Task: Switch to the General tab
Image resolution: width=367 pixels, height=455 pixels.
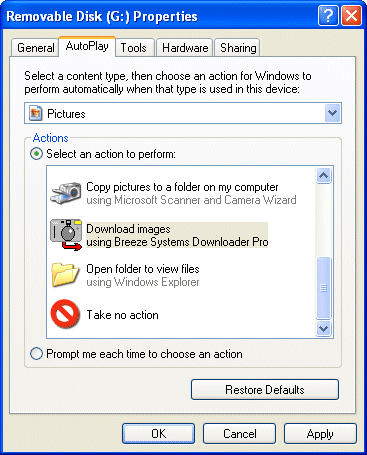Action: (x=35, y=48)
